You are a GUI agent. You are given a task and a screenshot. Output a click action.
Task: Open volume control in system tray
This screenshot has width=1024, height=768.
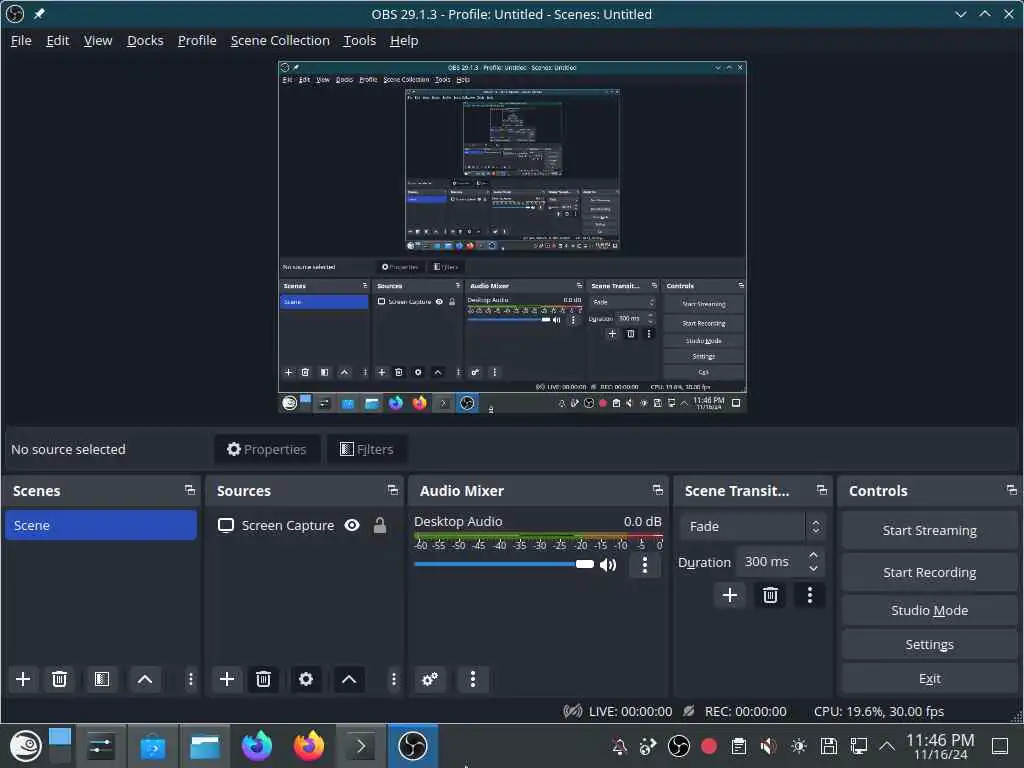point(769,746)
